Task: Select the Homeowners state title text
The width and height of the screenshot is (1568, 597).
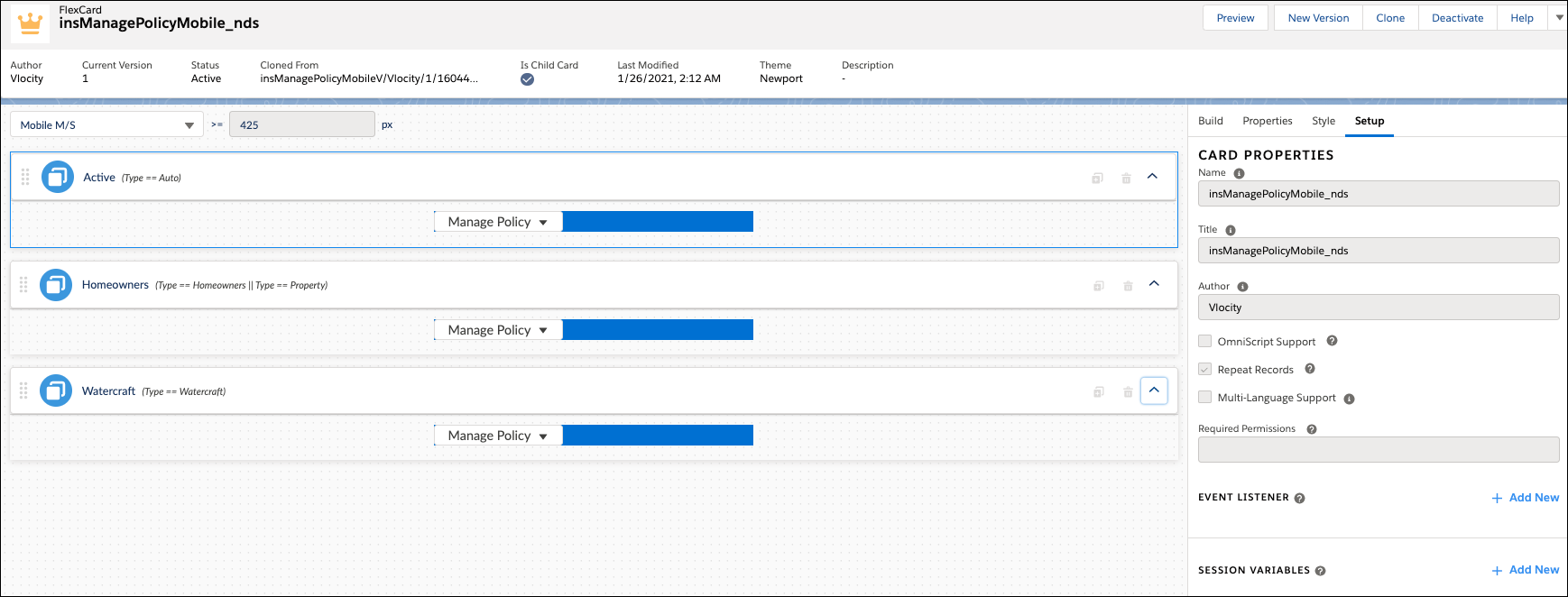Action: 115,285
